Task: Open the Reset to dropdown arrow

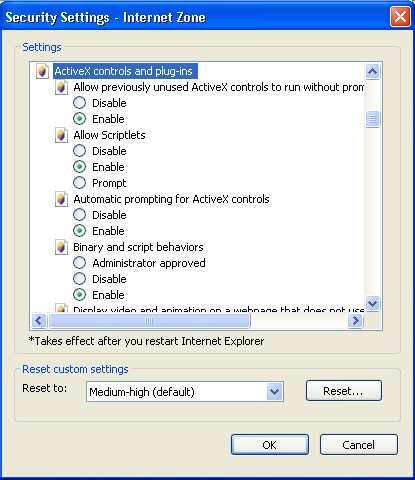Action: [x=274, y=391]
